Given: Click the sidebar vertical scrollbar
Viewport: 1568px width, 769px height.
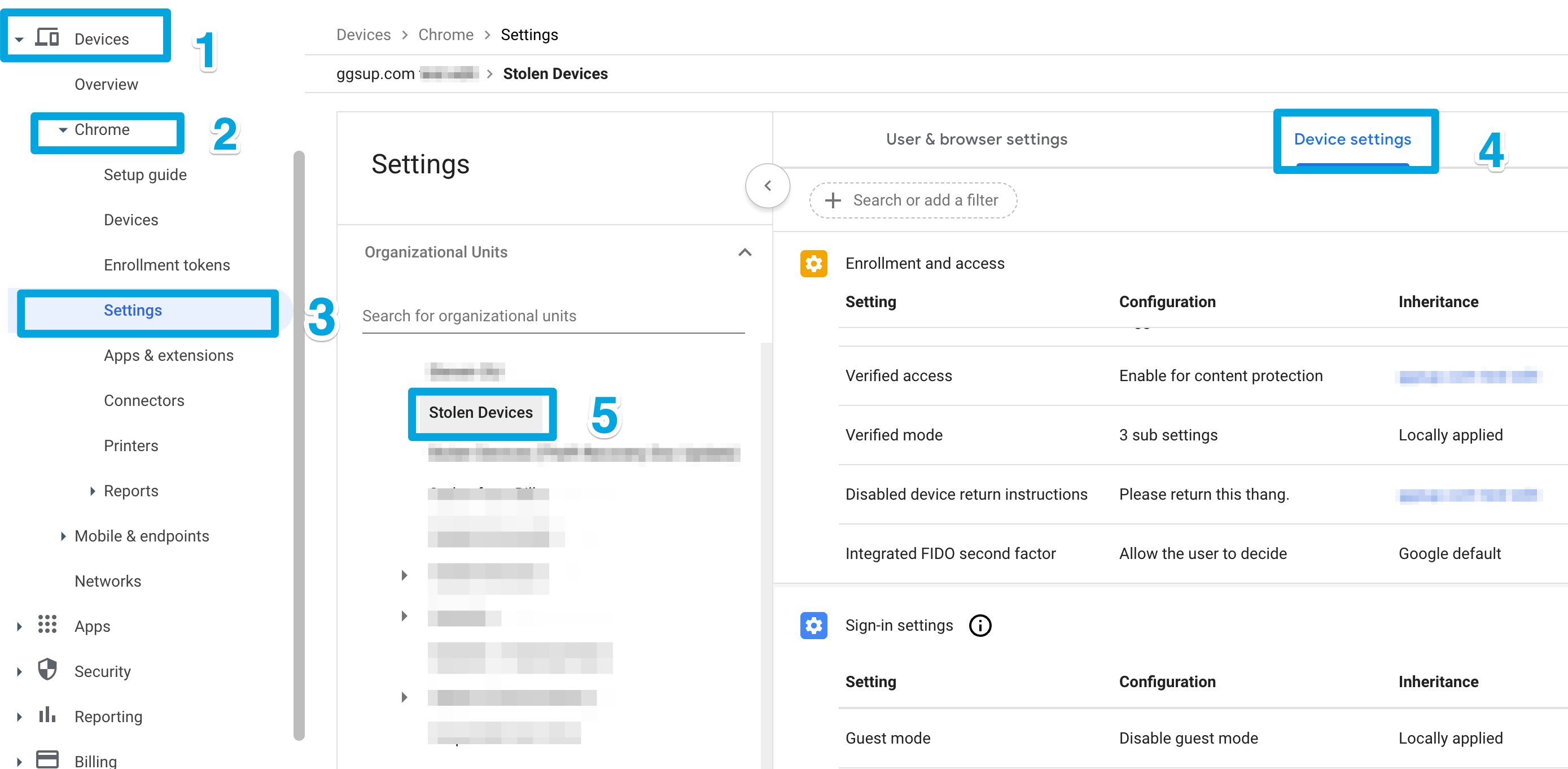Looking at the screenshot, I should click(299, 445).
